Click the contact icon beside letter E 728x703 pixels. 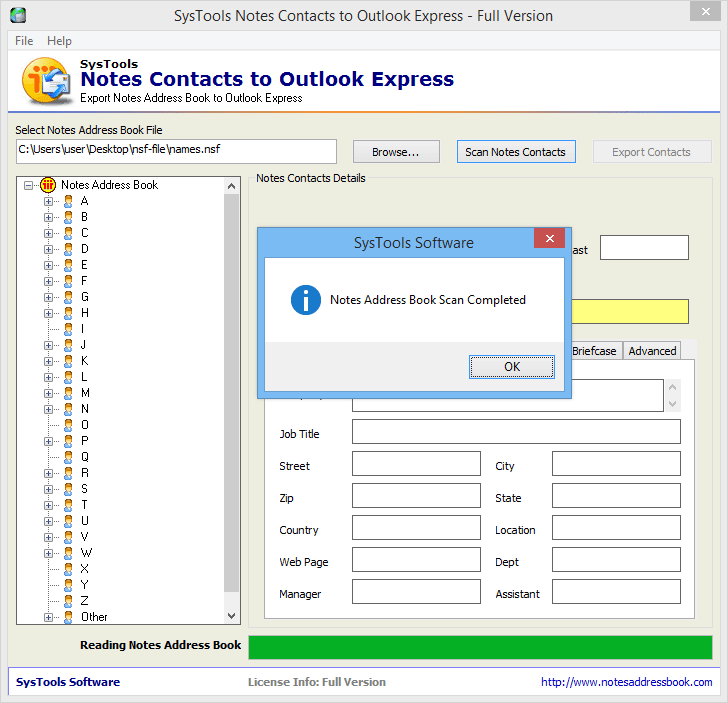point(68,265)
